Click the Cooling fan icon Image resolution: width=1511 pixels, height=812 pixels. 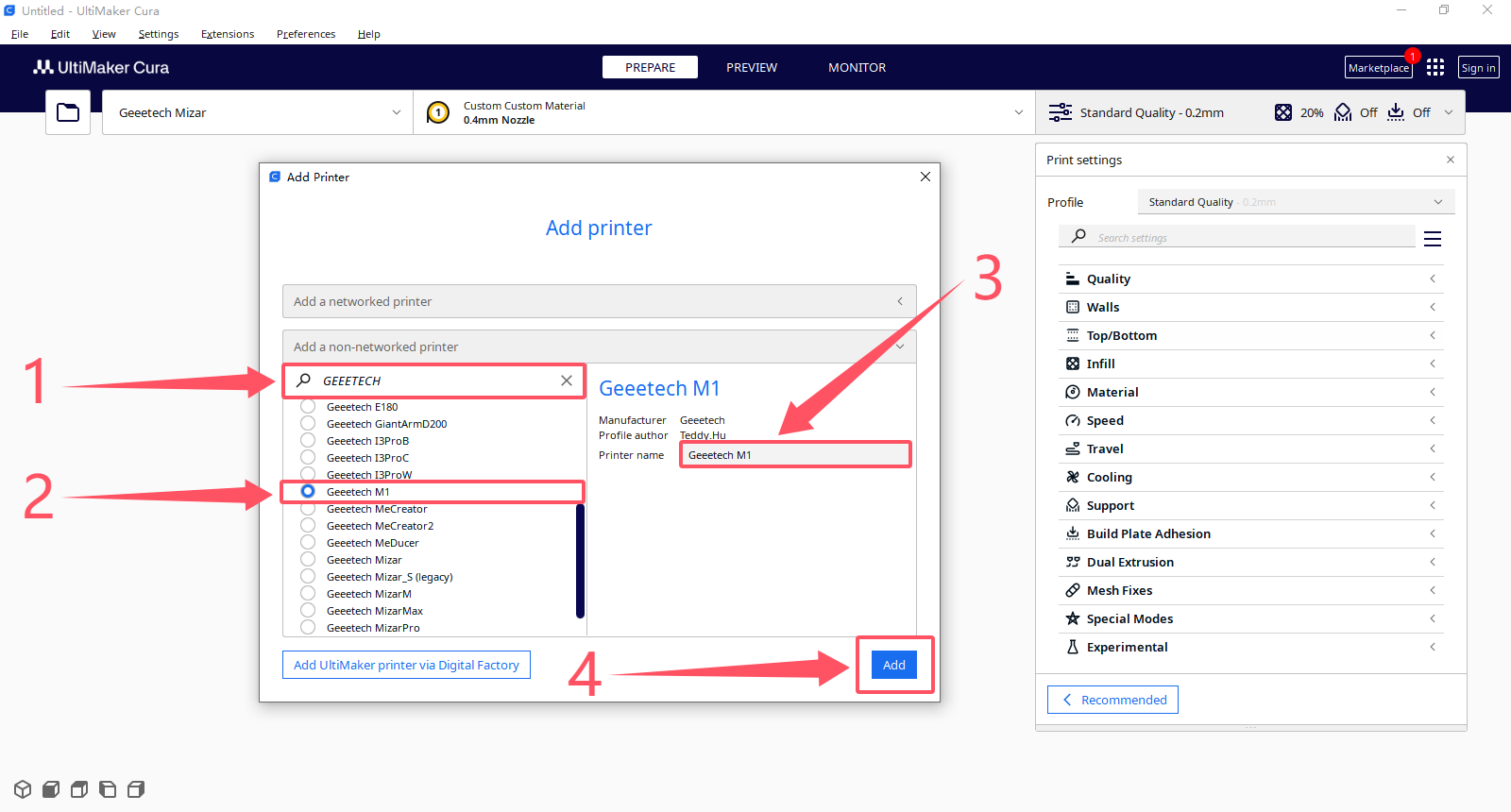tap(1073, 477)
